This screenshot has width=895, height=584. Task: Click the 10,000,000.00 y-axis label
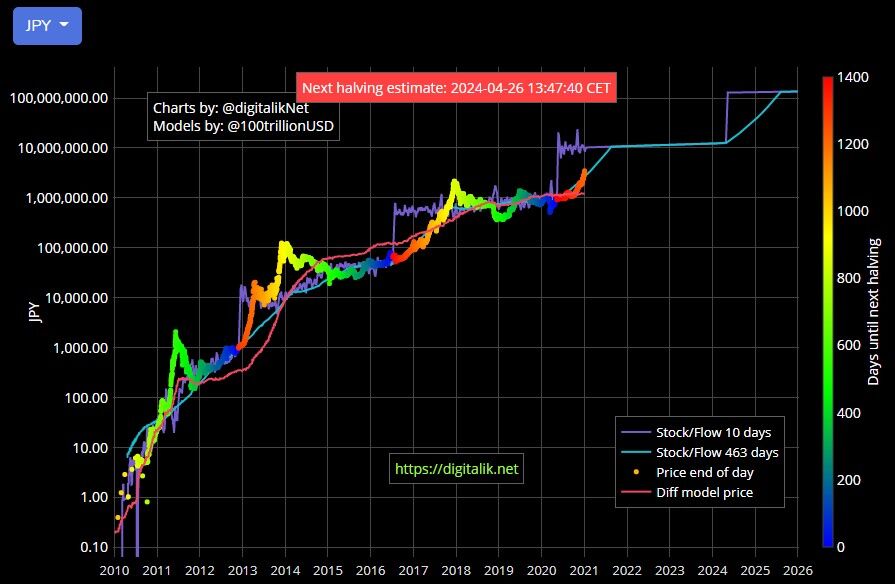[x=63, y=148]
